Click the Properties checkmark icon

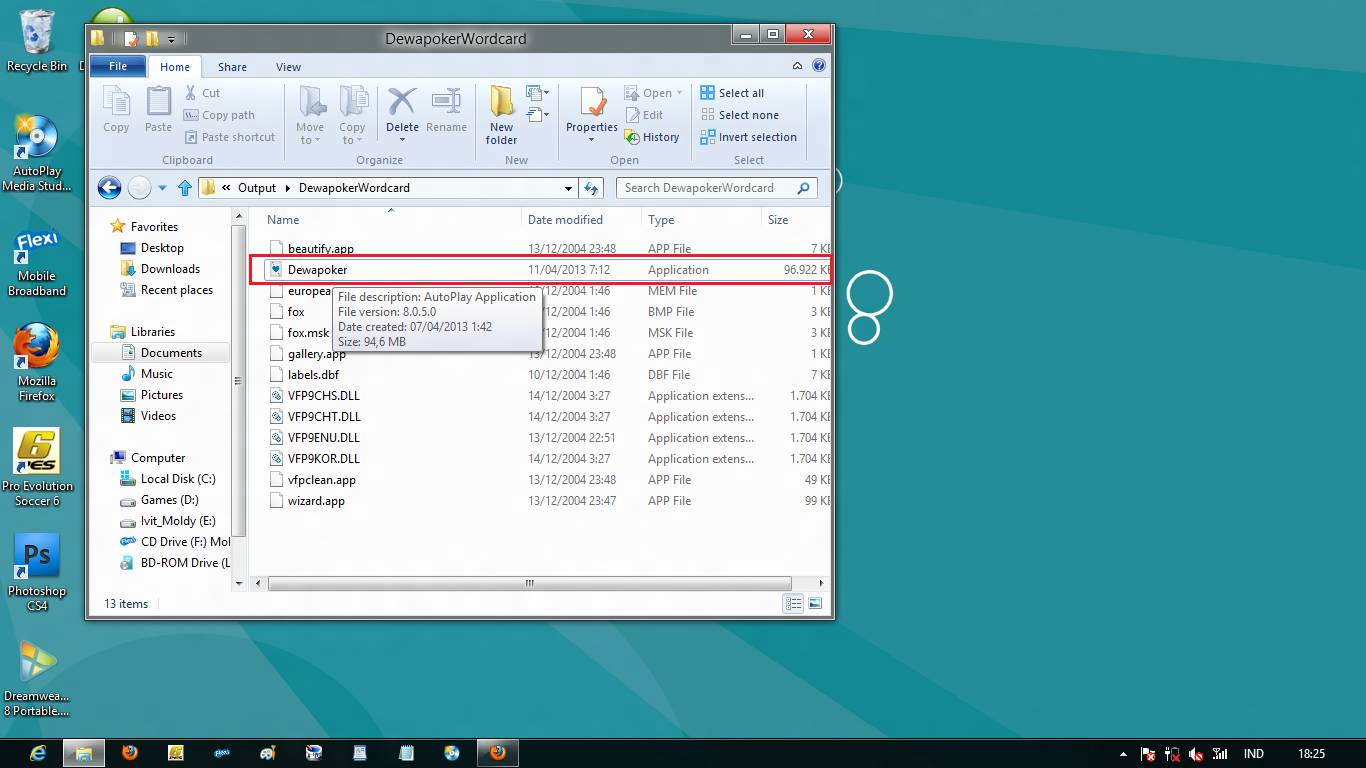(592, 102)
